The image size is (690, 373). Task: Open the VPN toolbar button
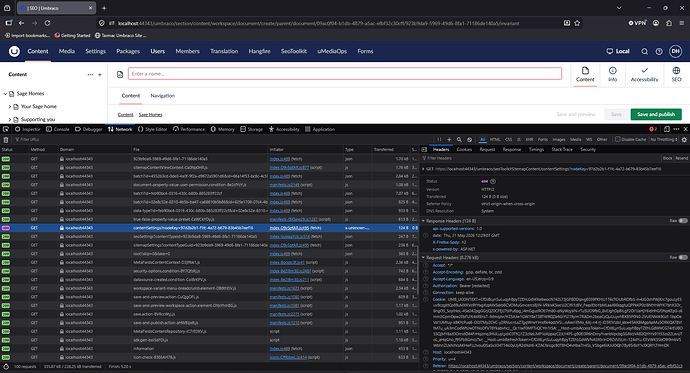coord(637,23)
